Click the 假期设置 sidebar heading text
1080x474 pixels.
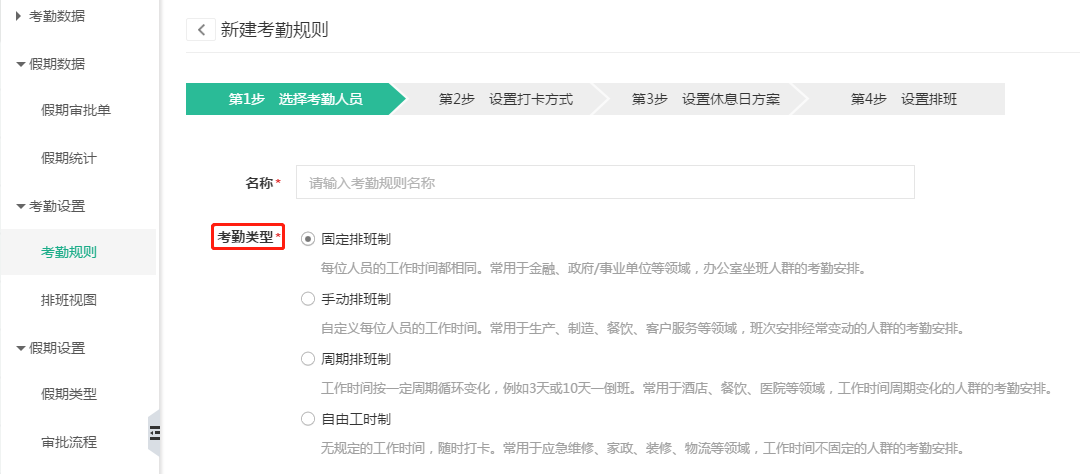56,349
